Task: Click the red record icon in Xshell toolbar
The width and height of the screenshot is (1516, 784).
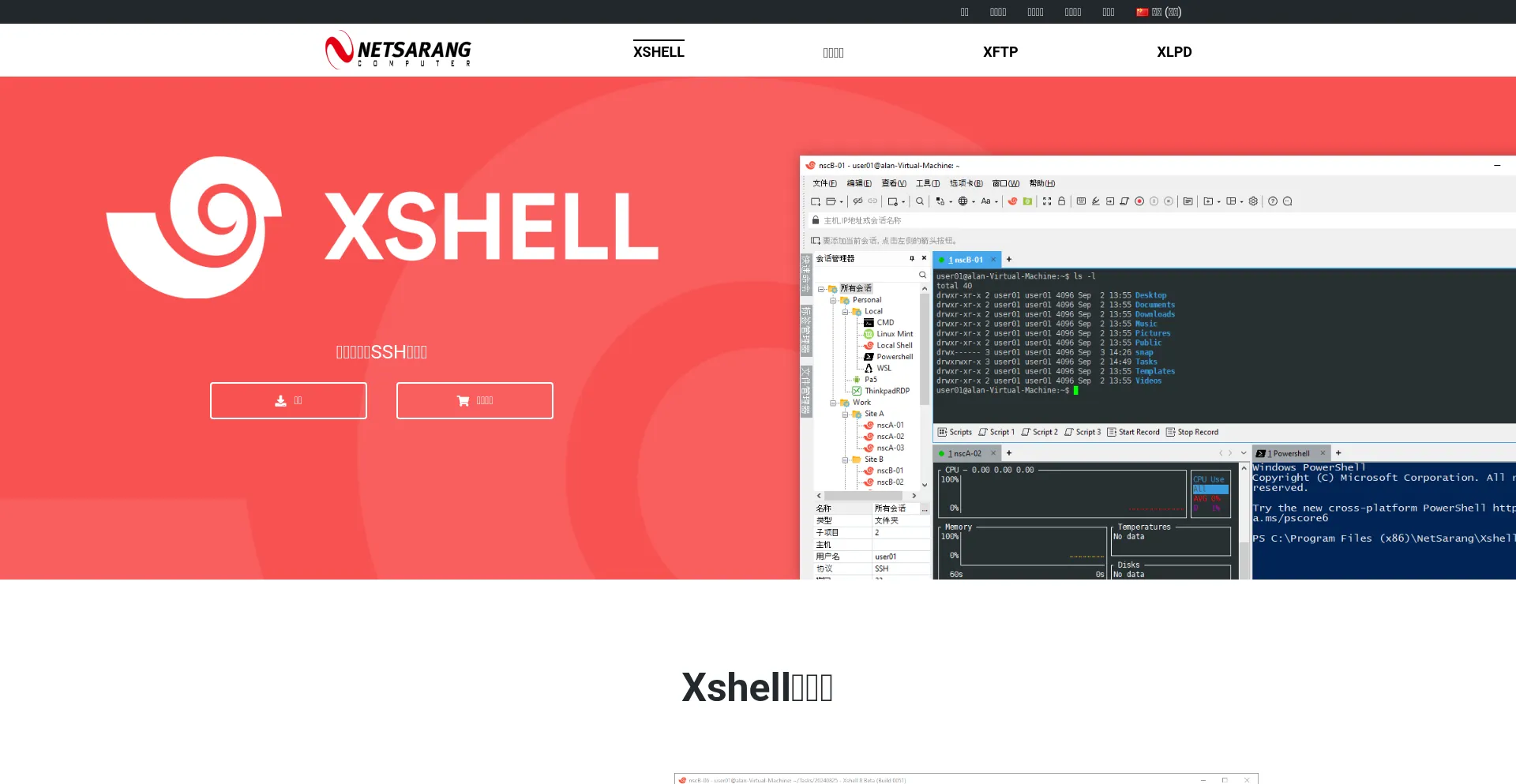Action: 1139,201
